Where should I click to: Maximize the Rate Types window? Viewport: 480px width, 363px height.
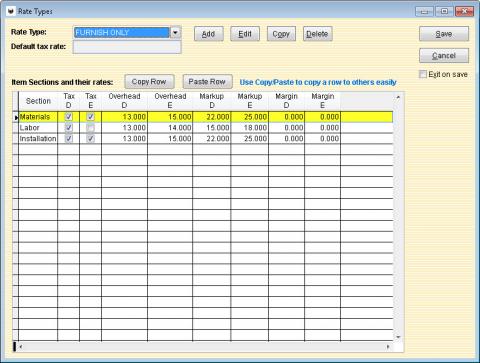pyautogui.click(x=444, y=11)
